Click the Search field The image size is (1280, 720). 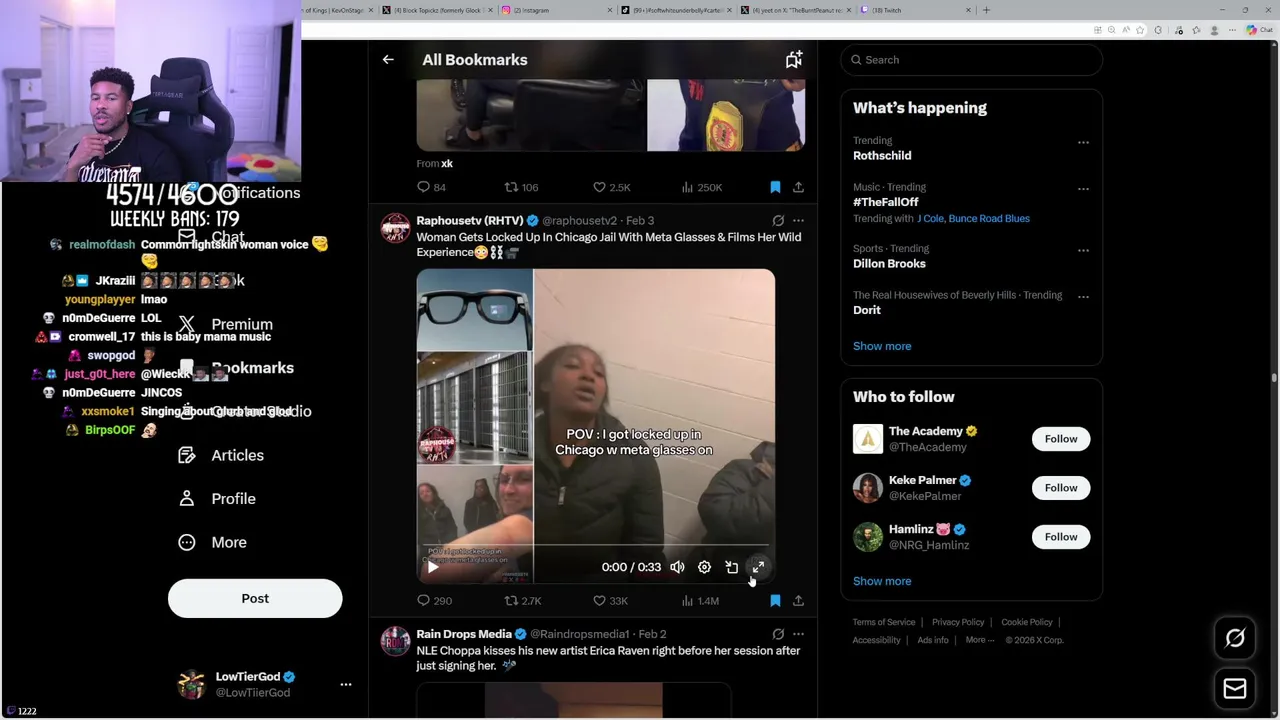(971, 60)
